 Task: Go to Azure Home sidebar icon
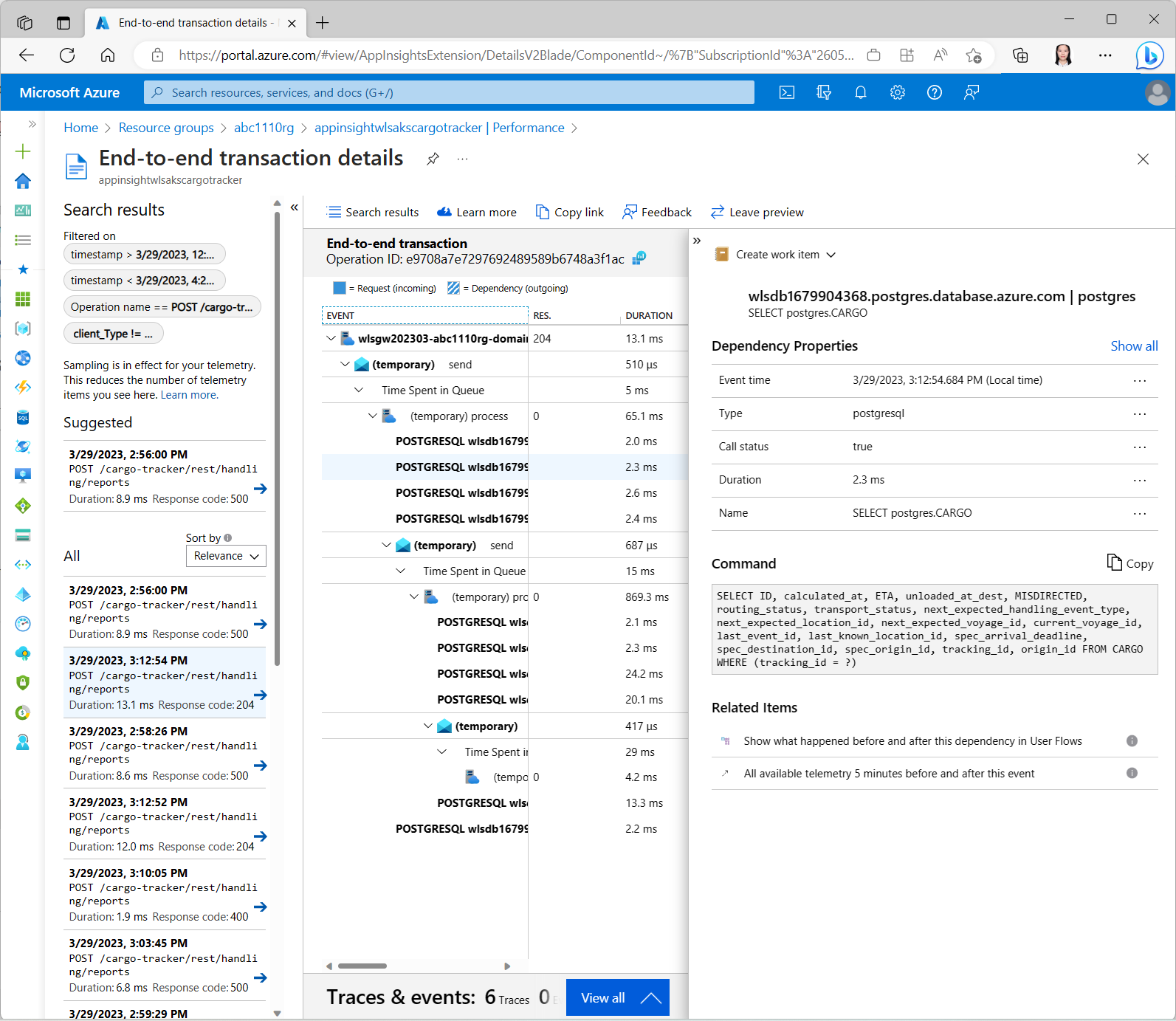tap(23, 181)
